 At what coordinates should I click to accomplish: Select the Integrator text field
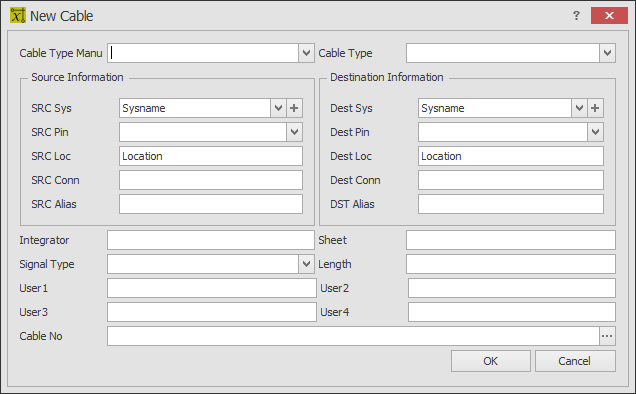point(211,240)
